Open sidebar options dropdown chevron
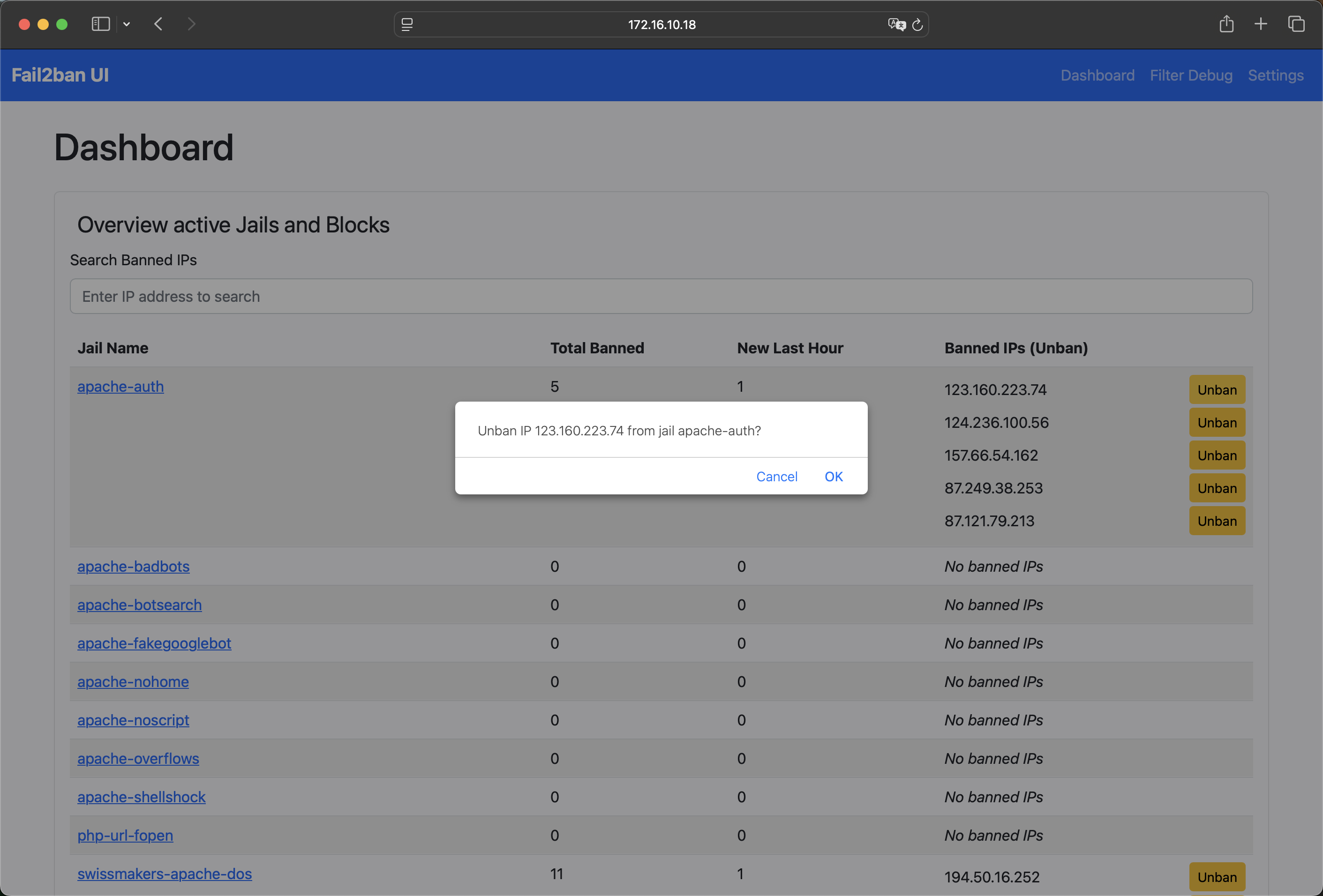 [127, 24]
